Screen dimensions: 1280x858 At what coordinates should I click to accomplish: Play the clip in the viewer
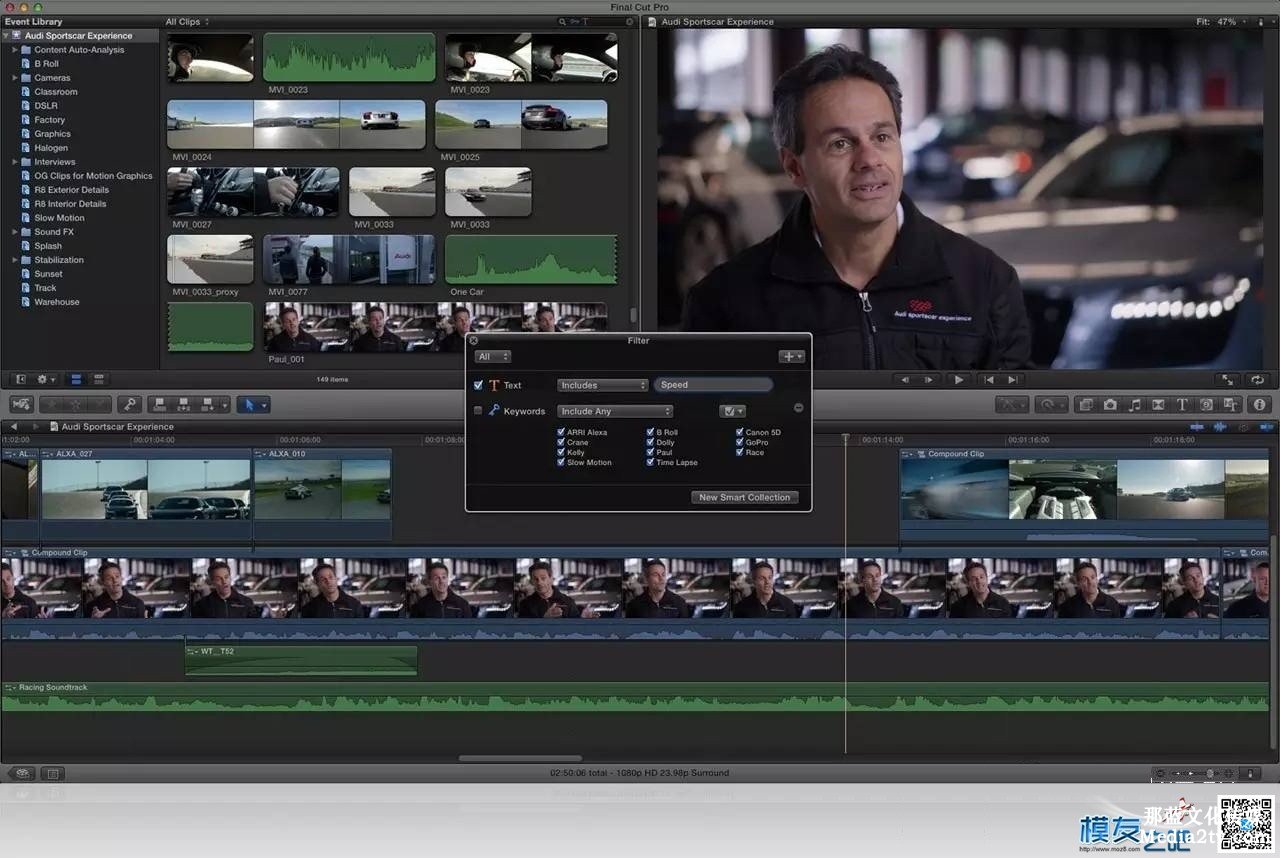click(958, 380)
